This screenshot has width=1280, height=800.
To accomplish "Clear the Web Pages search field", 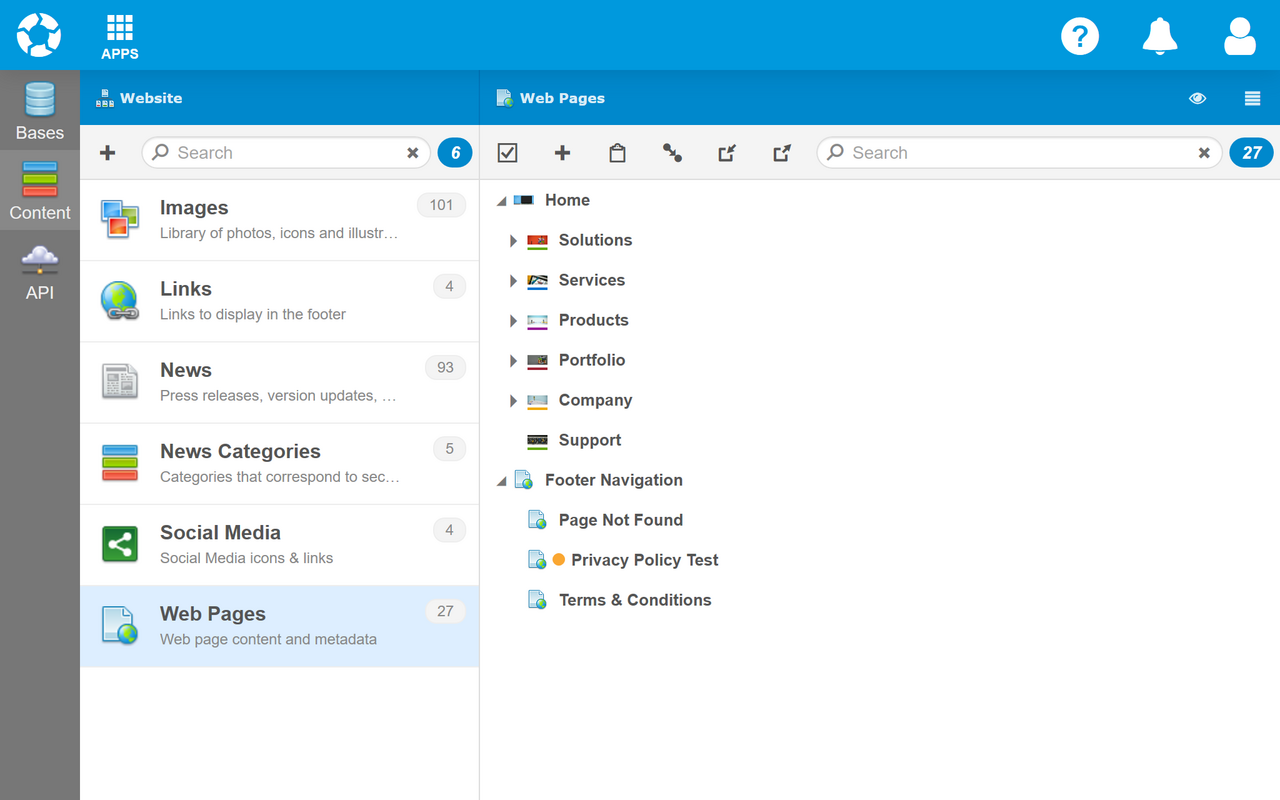I will pos(1204,153).
